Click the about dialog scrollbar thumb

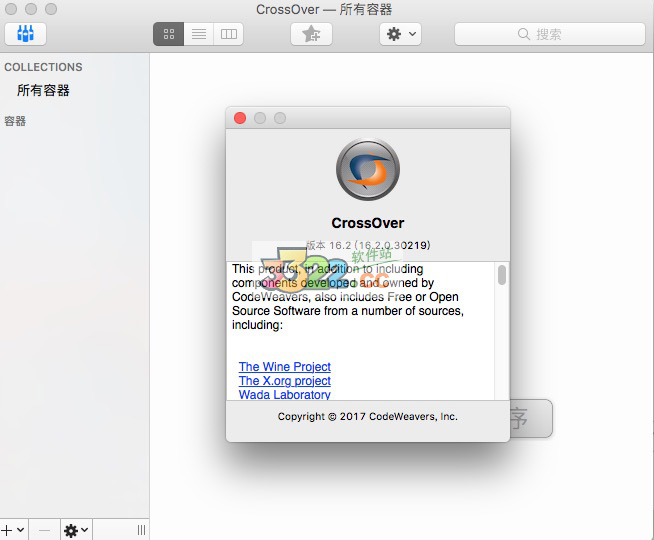(x=502, y=275)
